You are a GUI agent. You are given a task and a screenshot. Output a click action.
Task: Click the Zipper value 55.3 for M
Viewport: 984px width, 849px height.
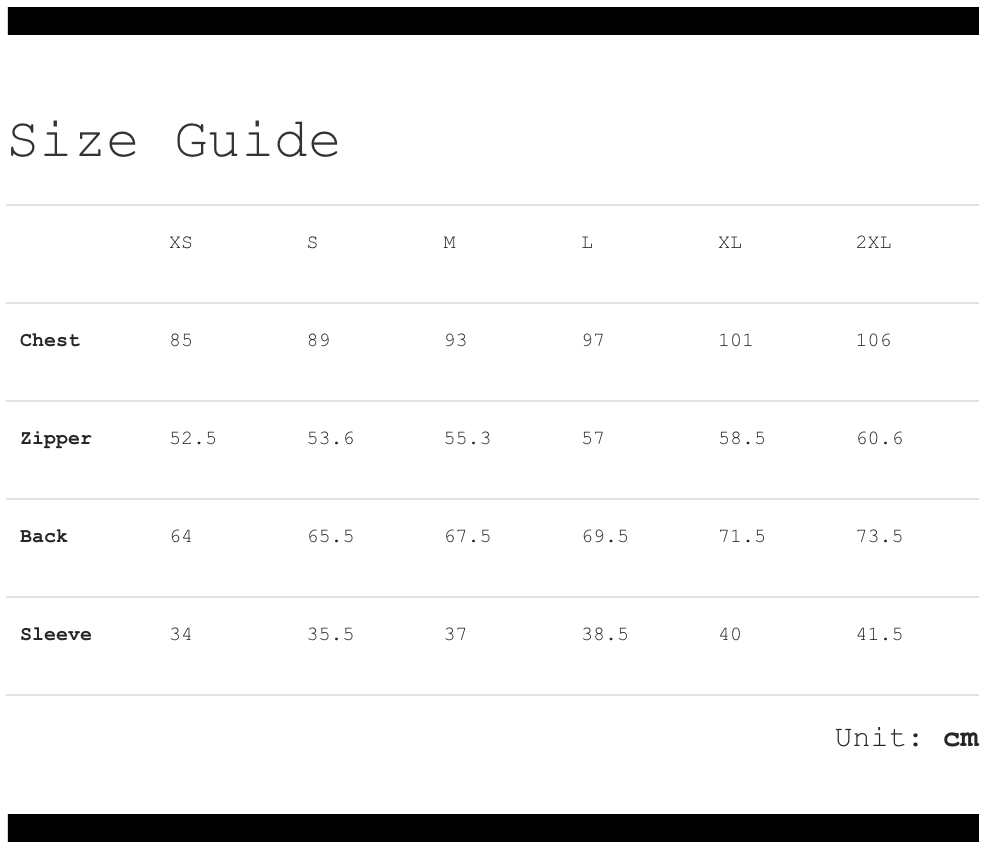click(x=468, y=438)
